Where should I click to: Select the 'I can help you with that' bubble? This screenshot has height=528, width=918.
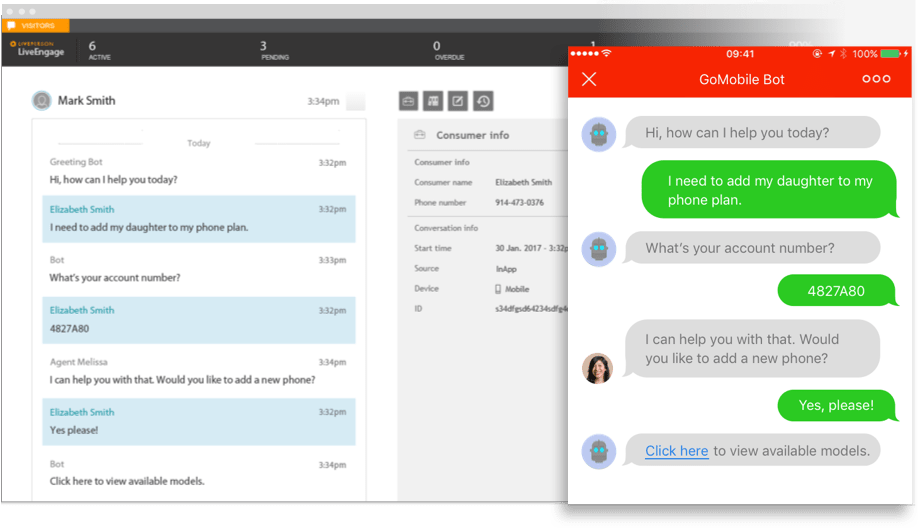(x=752, y=349)
